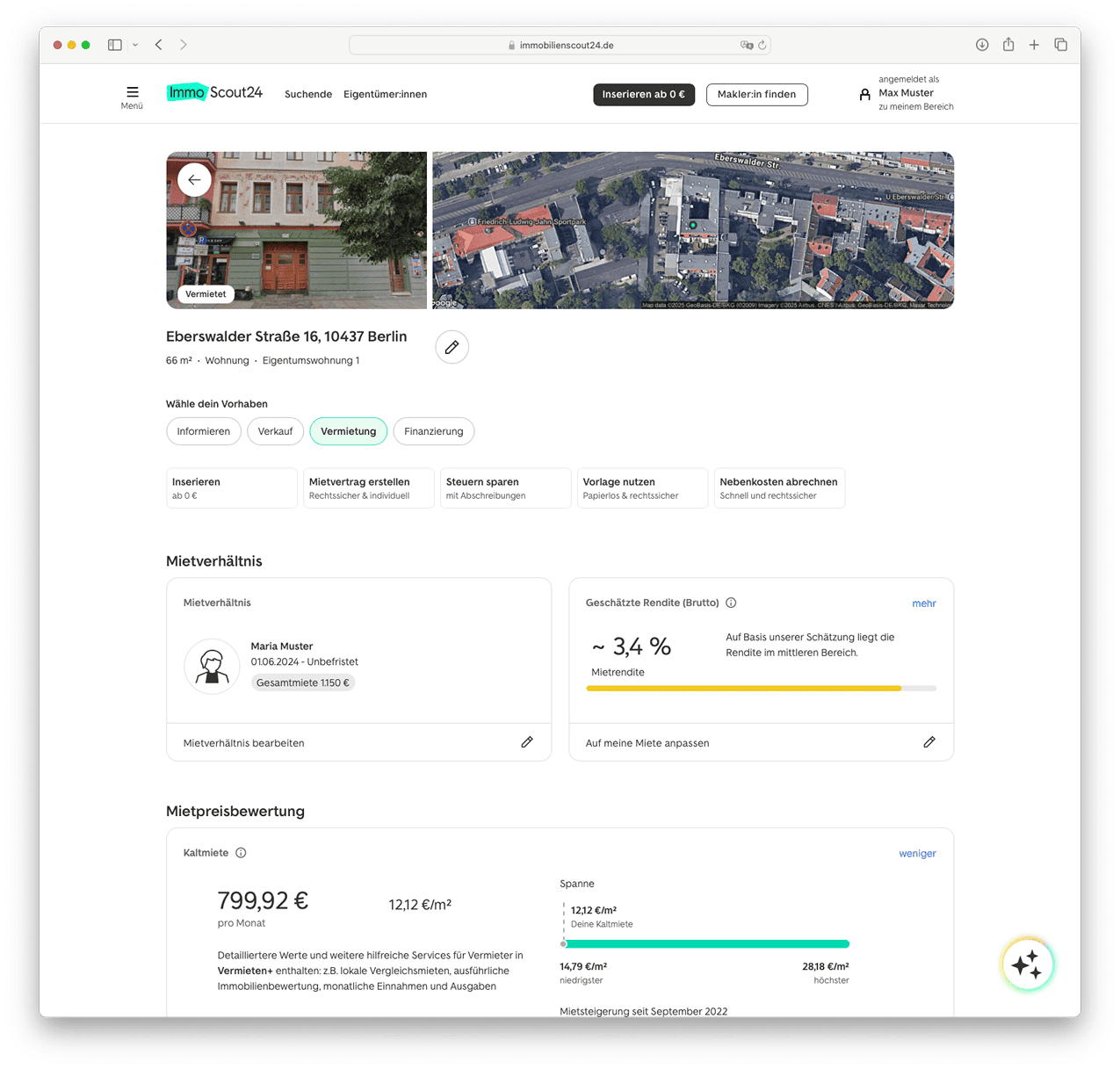Click the info icon beside Kaltmiete
The height and width of the screenshot is (1069, 1120).
pos(241,853)
